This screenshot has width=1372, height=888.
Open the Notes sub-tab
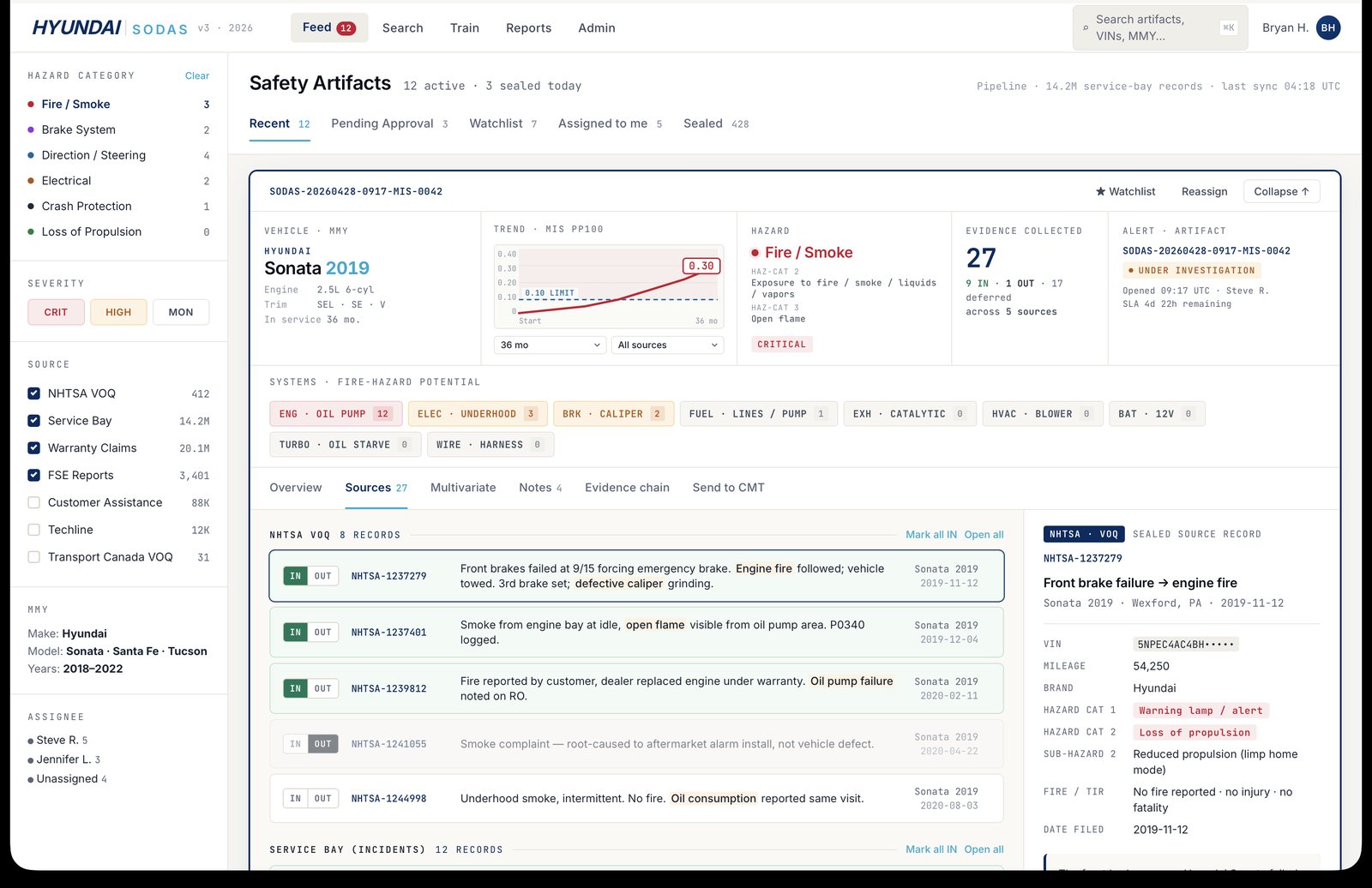[540, 488]
